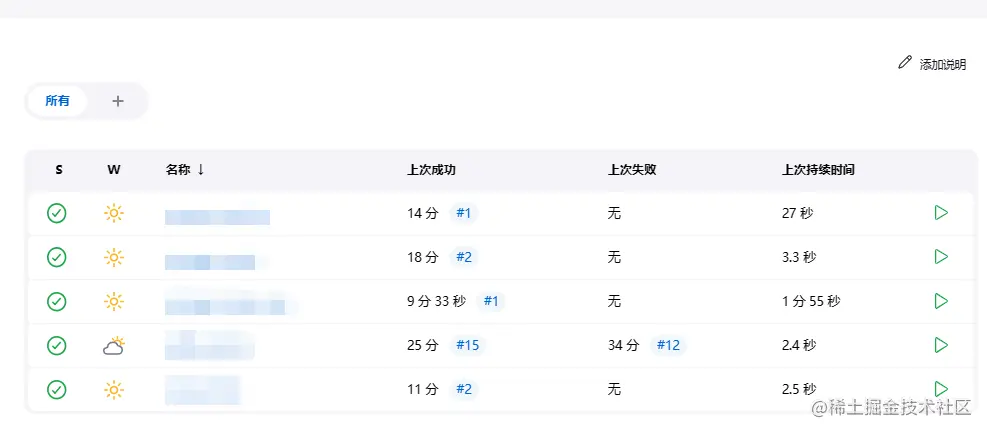This screenshot has height=433, width=987.
Task: Click the cloudy weather health icon
Action: [x=114, y=346]
